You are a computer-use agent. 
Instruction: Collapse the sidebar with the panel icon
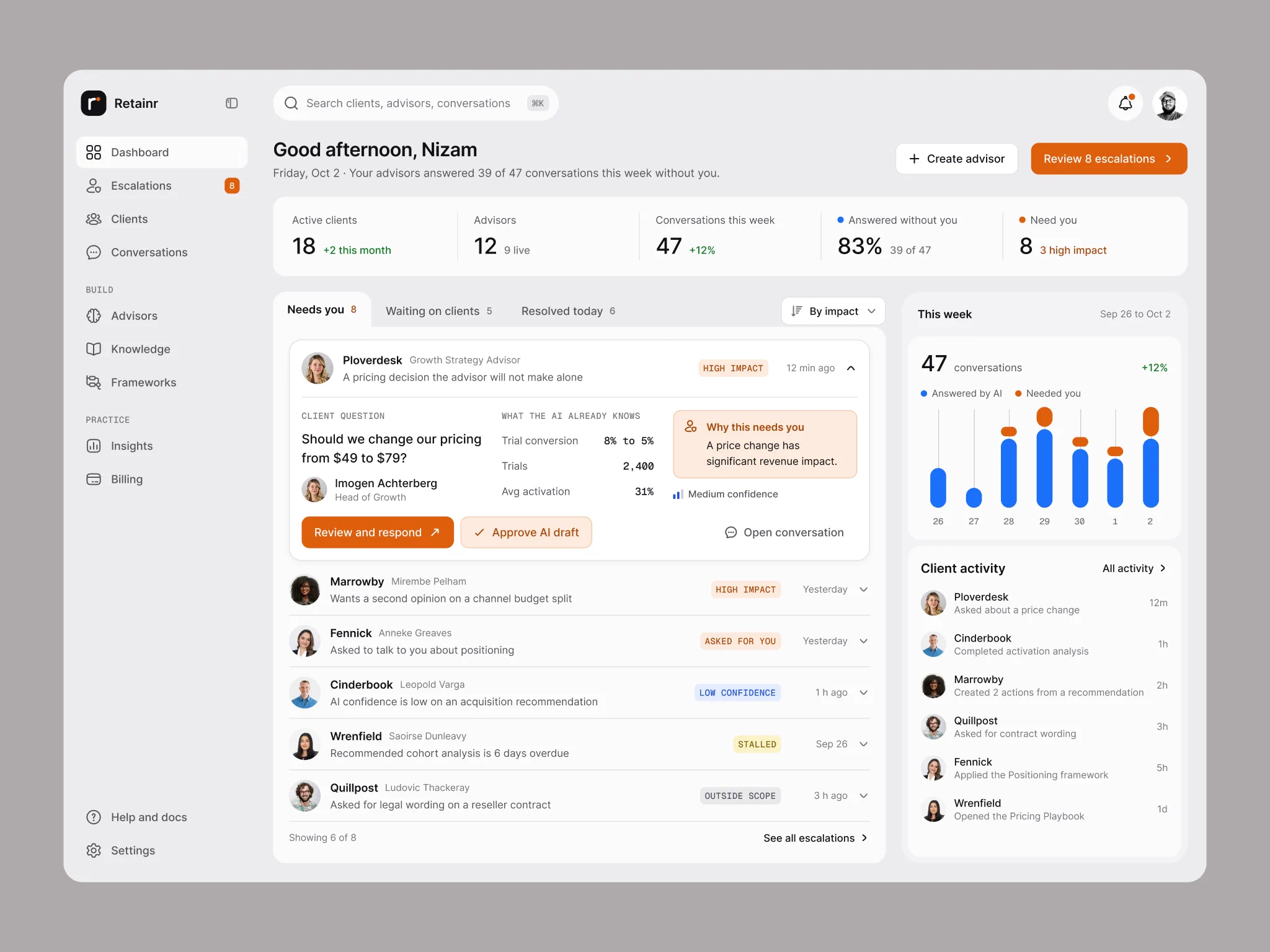click(231, 103)
